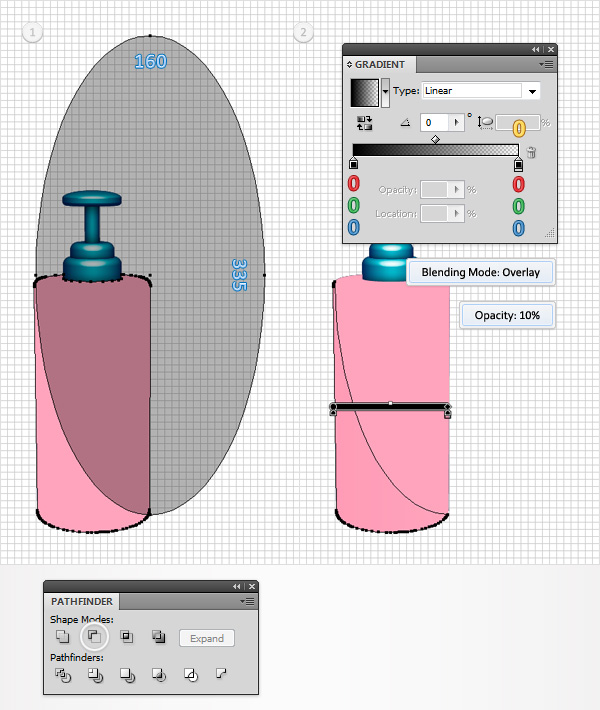Click the Intersect shape mode icon
600x710 pixels.
pos(127,637)
